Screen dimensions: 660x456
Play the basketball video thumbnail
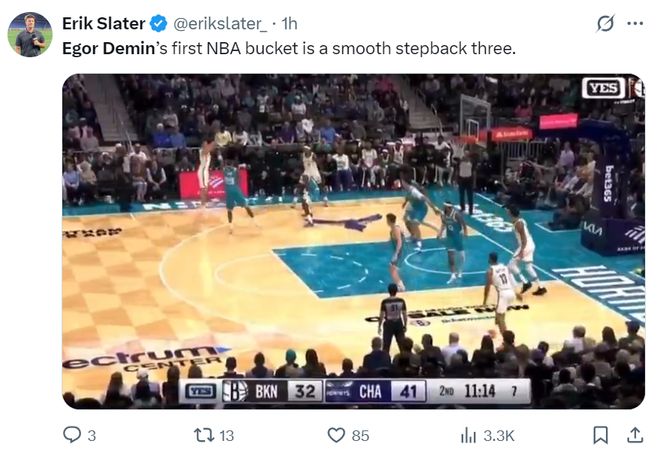tap(353, 241)
